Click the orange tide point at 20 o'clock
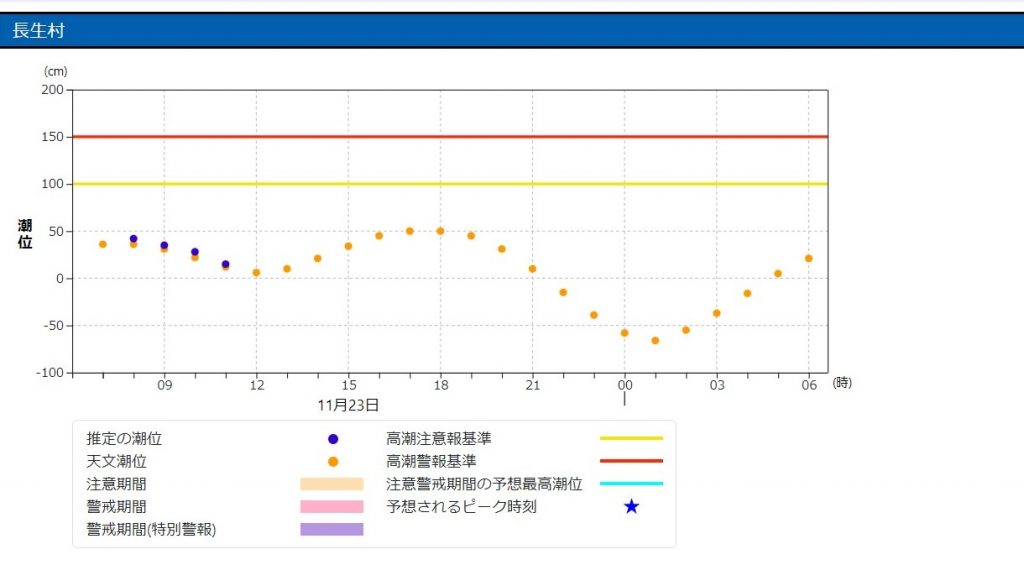The width and height of the screenshot is (1024, 565). (502, 249)
